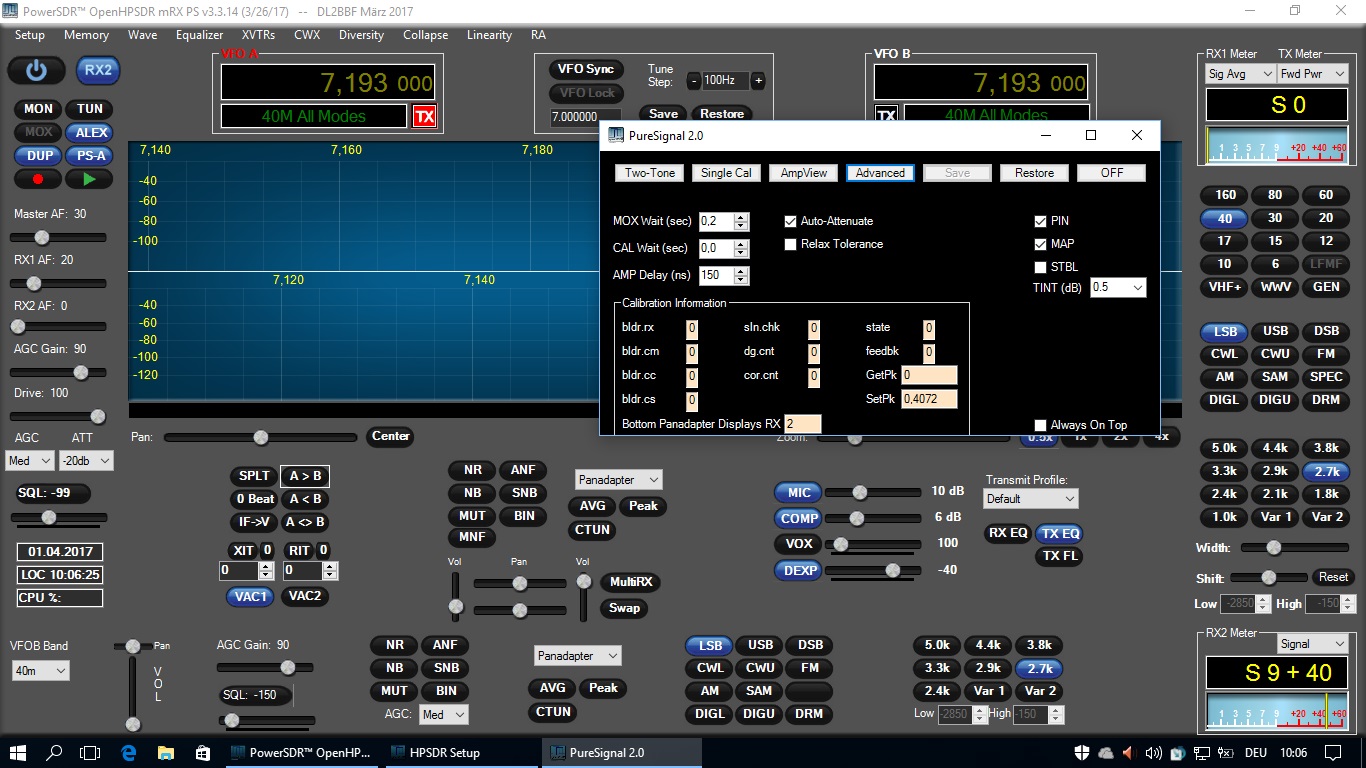Select 40 meter band button

click(1224, 218)
